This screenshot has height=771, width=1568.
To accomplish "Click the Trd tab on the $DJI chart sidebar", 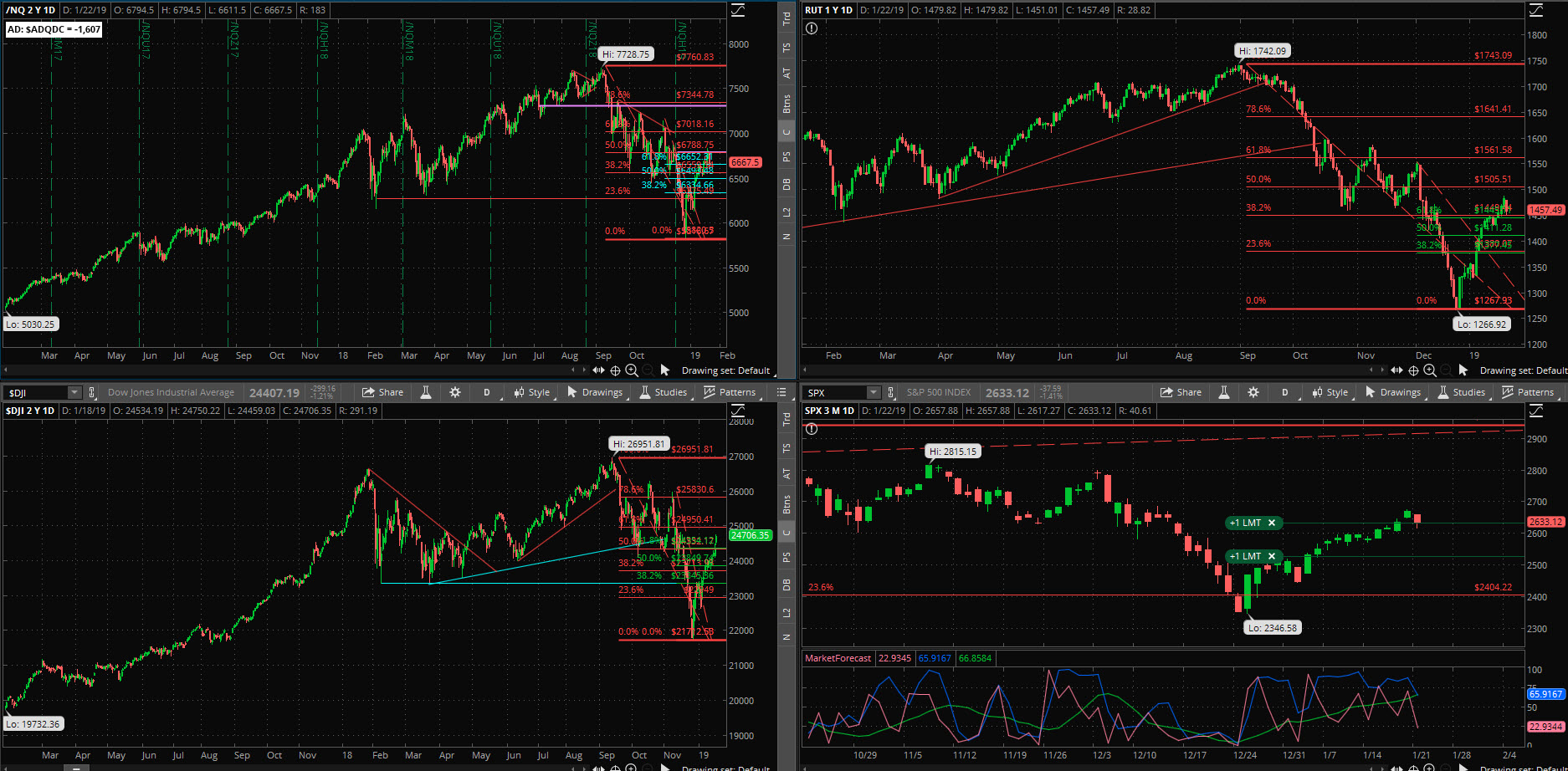I will tap(787, 419).
